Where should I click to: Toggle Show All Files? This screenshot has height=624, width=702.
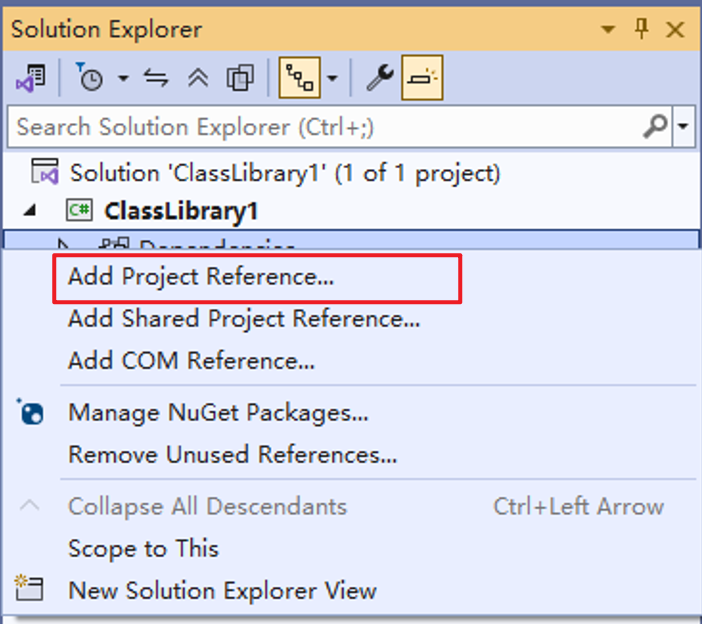240,78
